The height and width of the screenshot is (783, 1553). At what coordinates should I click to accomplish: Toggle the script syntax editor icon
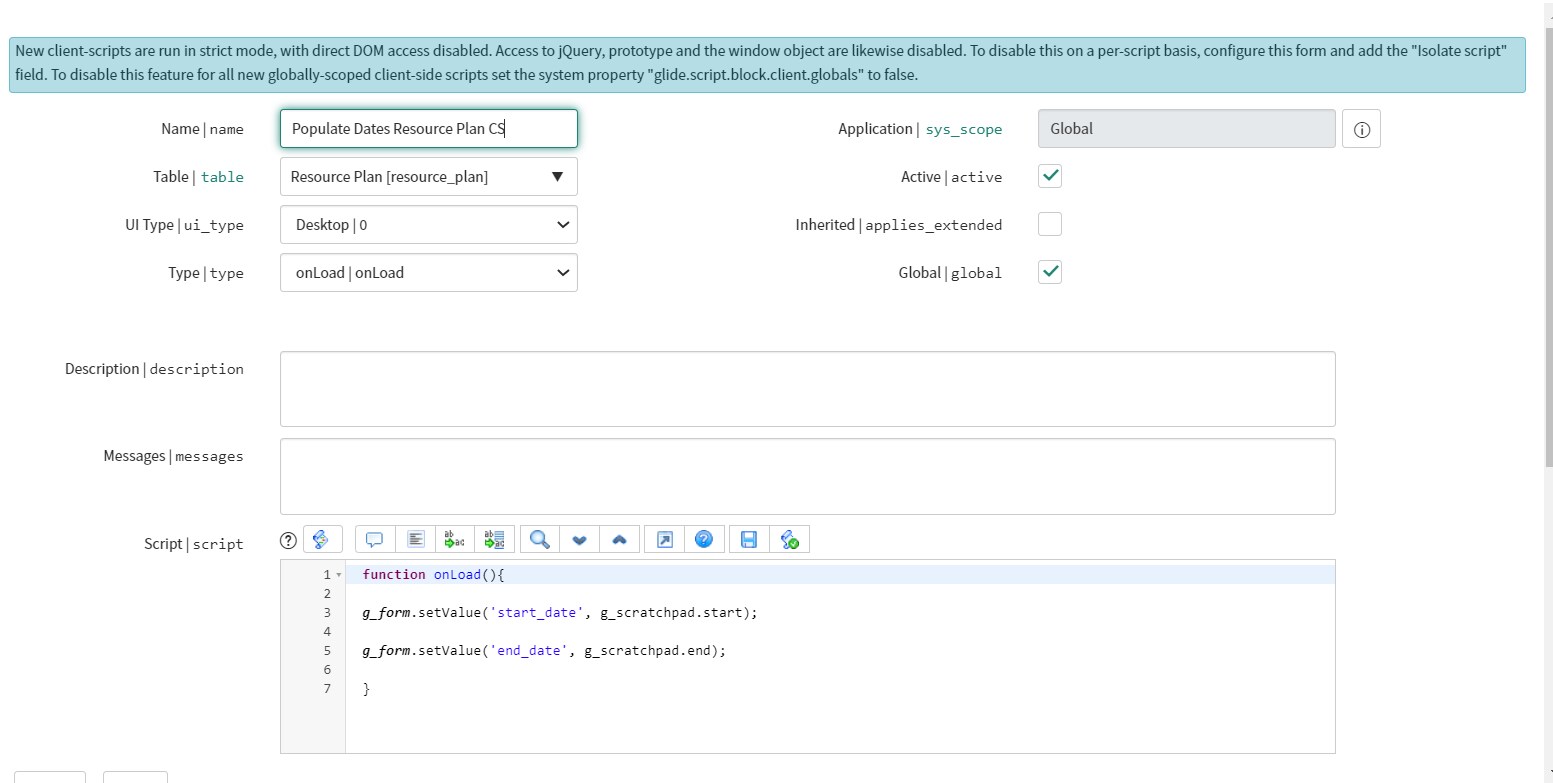(x=322, y=540)
